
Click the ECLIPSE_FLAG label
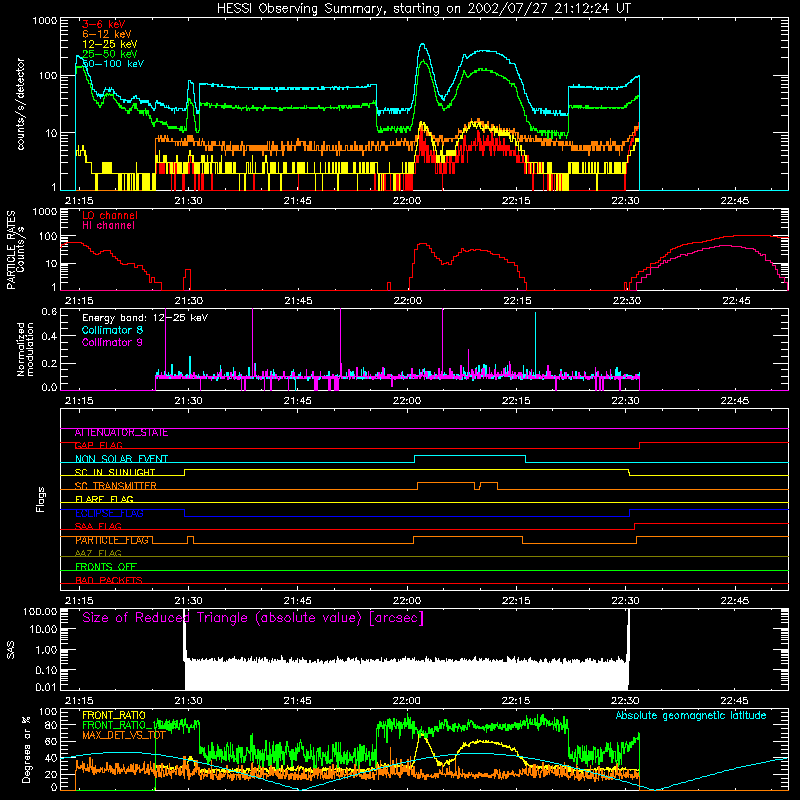(109, 513)
